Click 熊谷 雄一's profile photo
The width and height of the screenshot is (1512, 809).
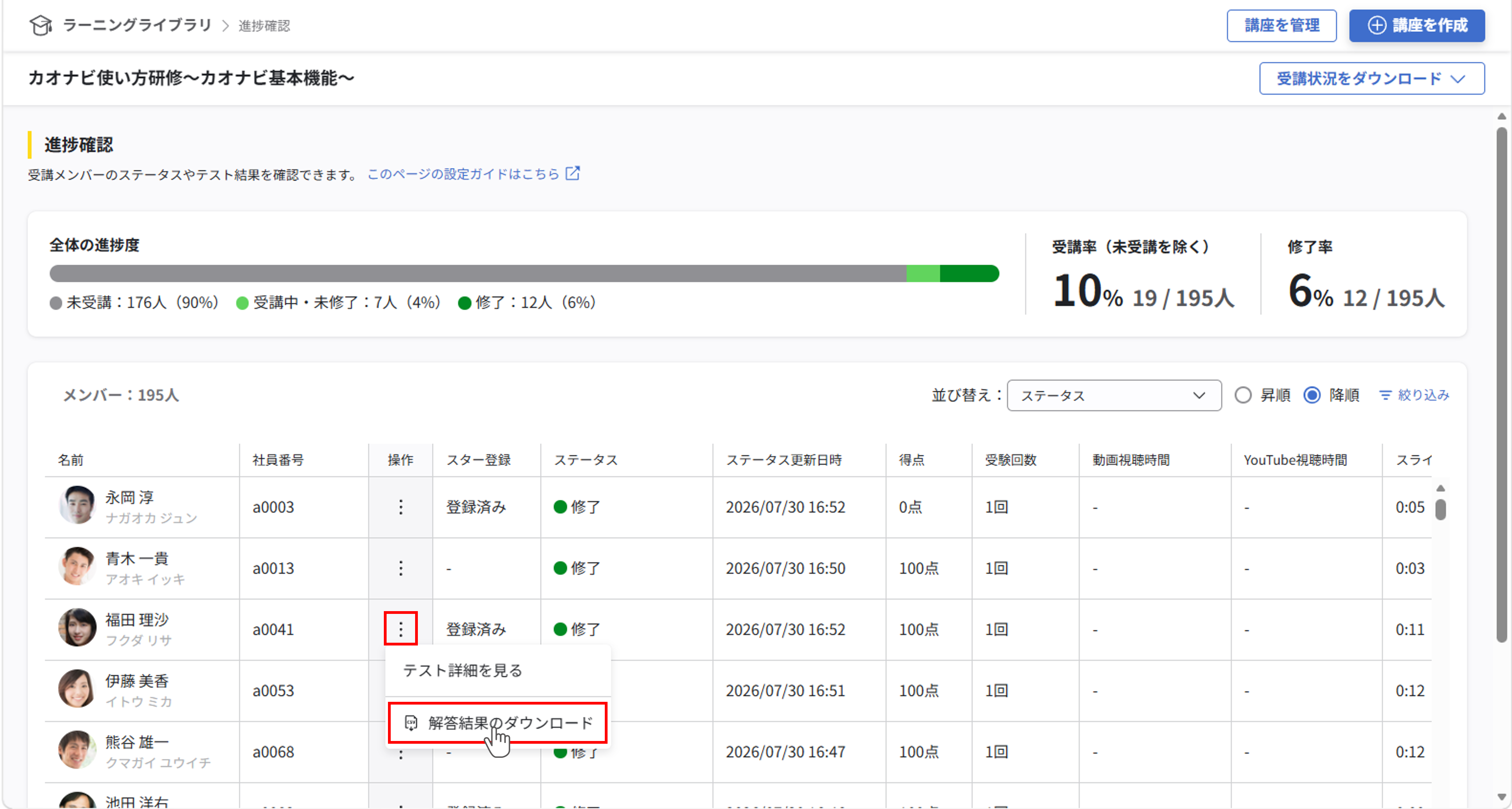[77, 750]
